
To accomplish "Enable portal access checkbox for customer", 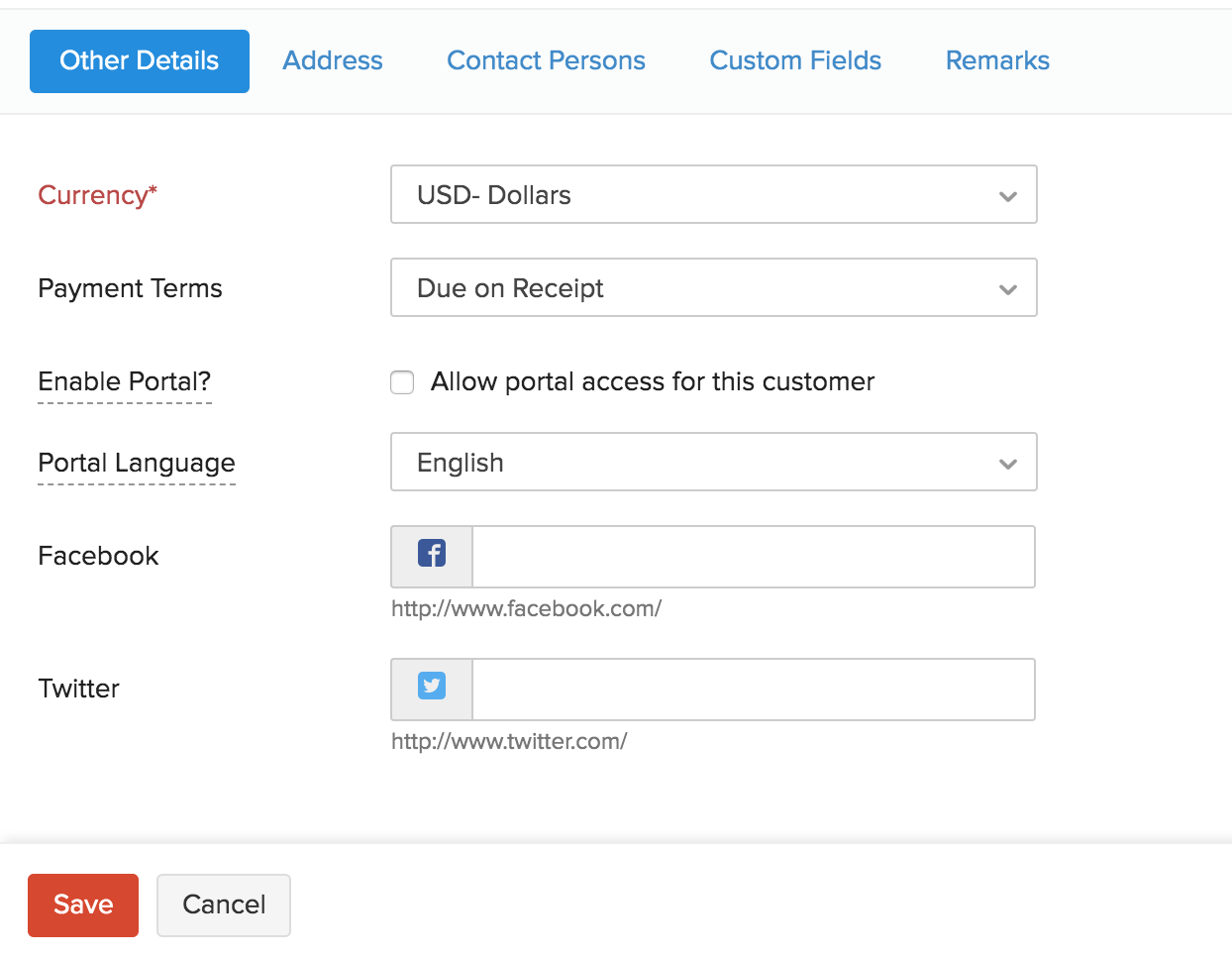I will pos(402,382).
